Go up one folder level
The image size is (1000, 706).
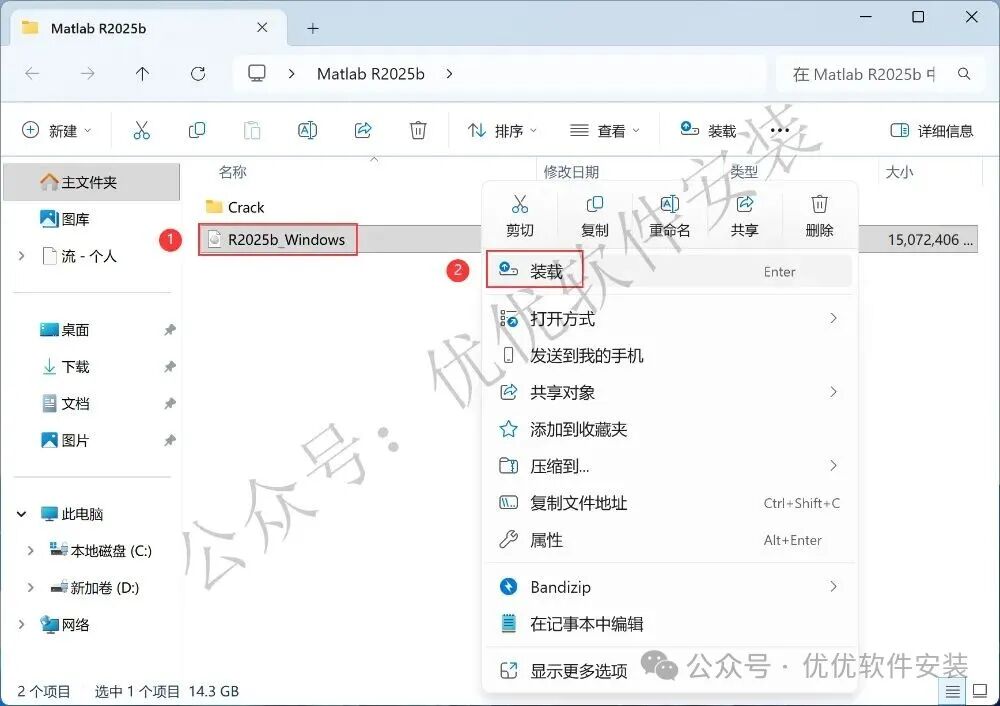pyautogui.click(x=142, y=74)
